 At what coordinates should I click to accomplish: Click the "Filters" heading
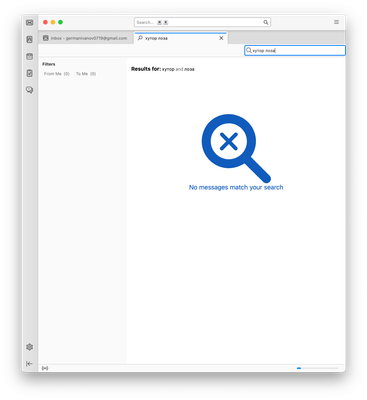pos(49,64)
